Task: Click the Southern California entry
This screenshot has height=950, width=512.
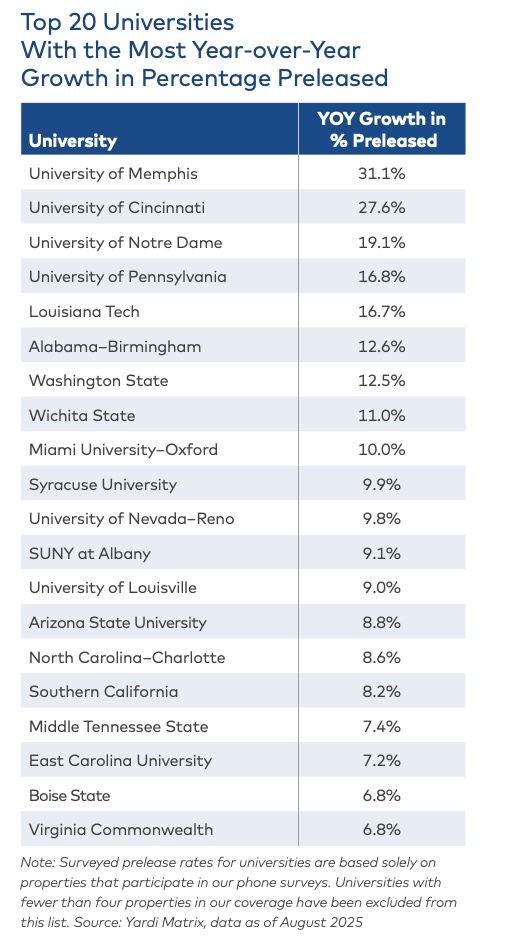Action: coord(104,692)
